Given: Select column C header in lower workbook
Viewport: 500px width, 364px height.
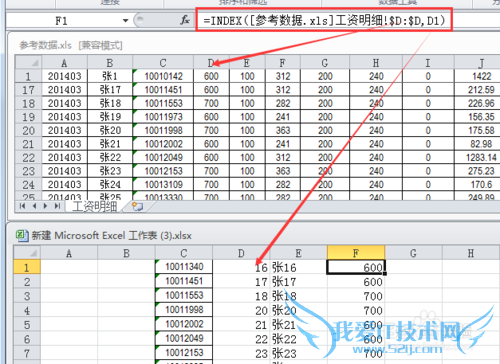Looking at the screenshot, I should [184, 253].
